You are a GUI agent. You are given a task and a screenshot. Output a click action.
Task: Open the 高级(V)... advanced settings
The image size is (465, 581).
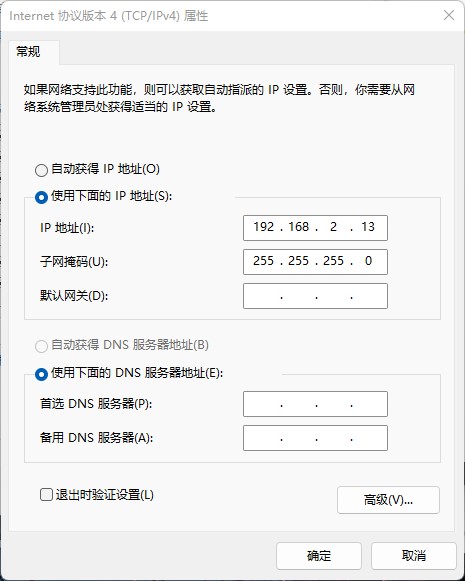tap(388, 500)
